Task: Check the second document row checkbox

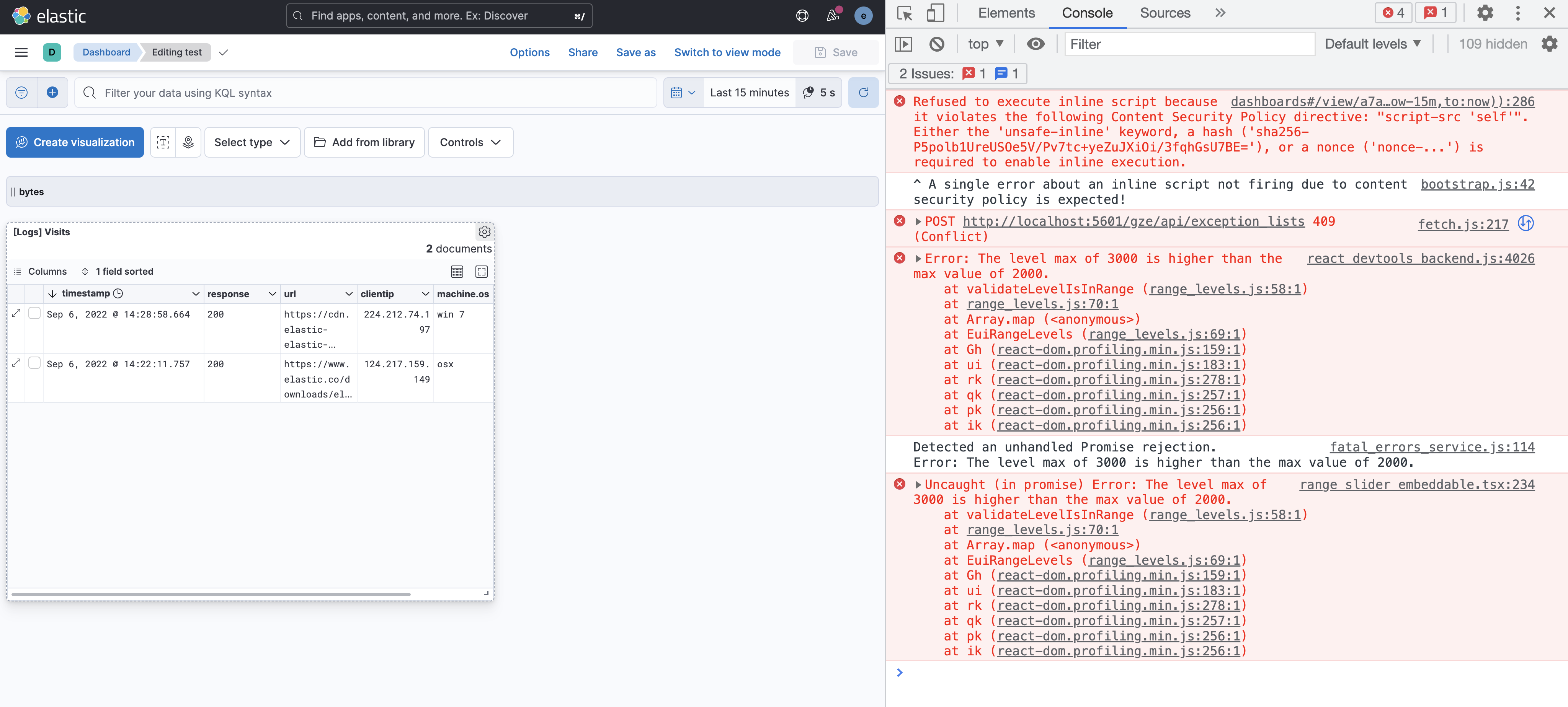Action: point(35,363)
